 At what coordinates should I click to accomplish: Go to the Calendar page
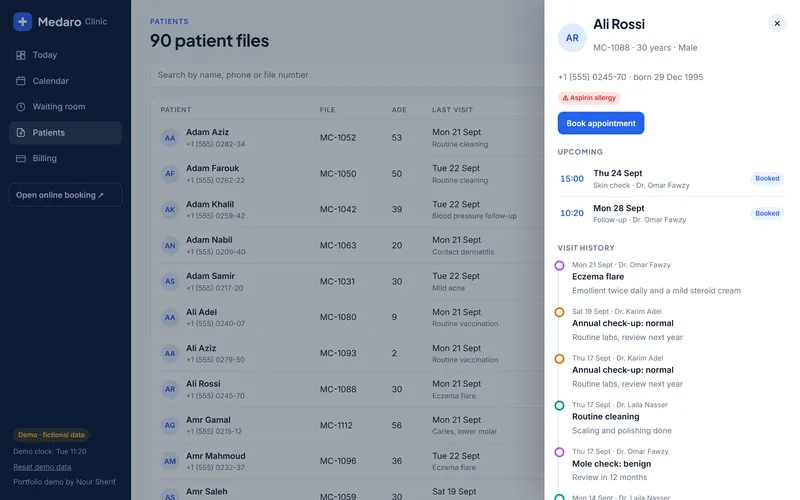pyautogui.click(x=65, y=81)
